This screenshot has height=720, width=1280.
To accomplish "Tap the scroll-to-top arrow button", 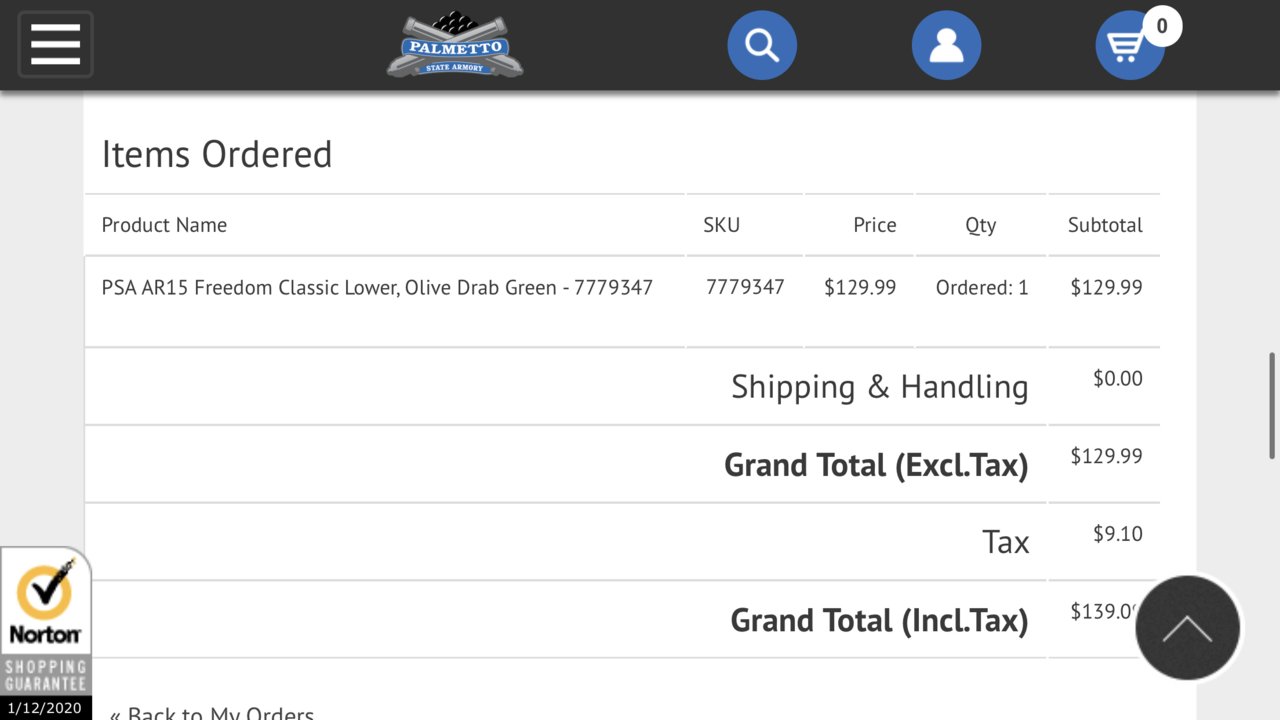I will coord(1188,628).
